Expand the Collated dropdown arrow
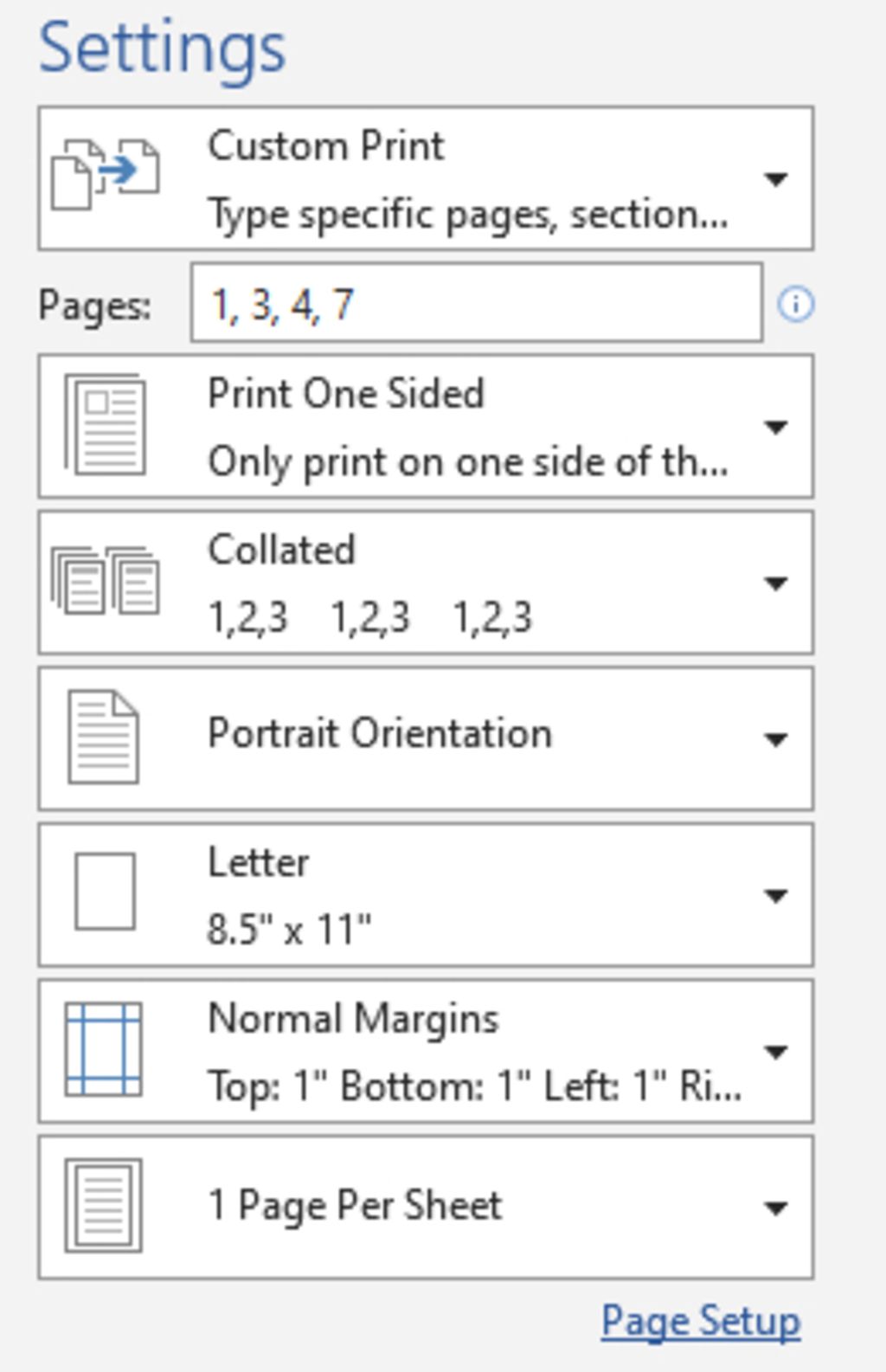This screenshot has width=886, height=1372. [775, 583]
